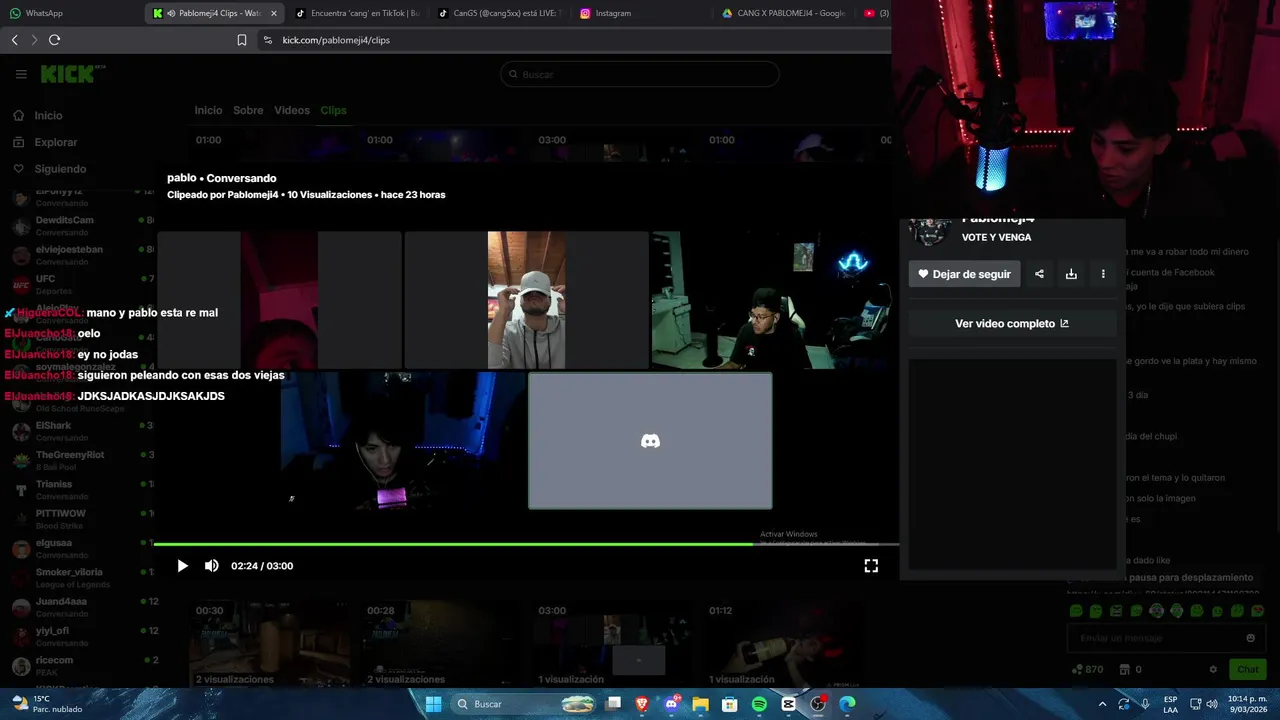Open elviejoesteban channel in sidebar
The image size is (1280, 720).
click(80, 255)
